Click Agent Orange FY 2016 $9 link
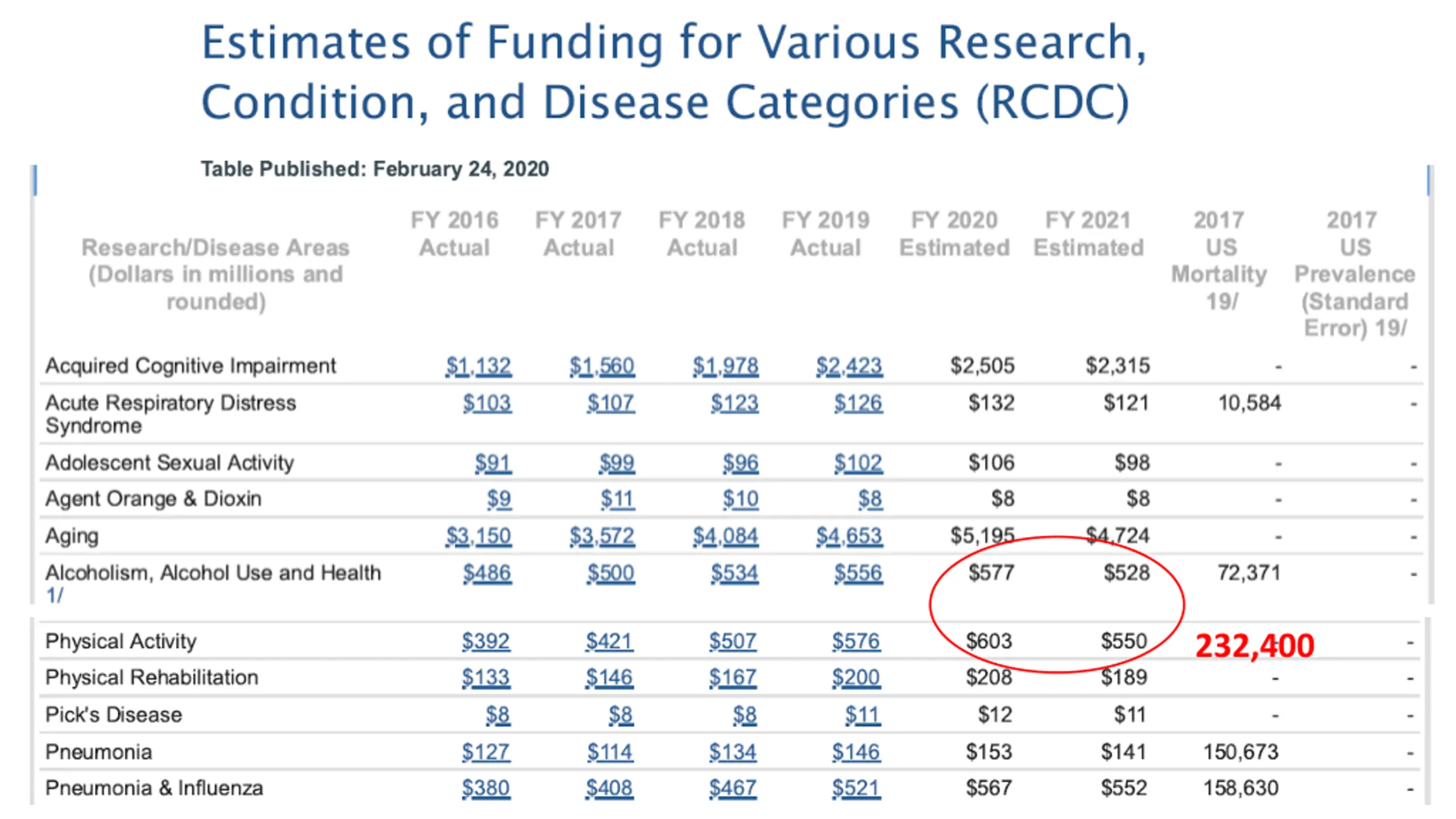Image resolution: width=1456 pixels, height=819 pixels. [499, 499]
